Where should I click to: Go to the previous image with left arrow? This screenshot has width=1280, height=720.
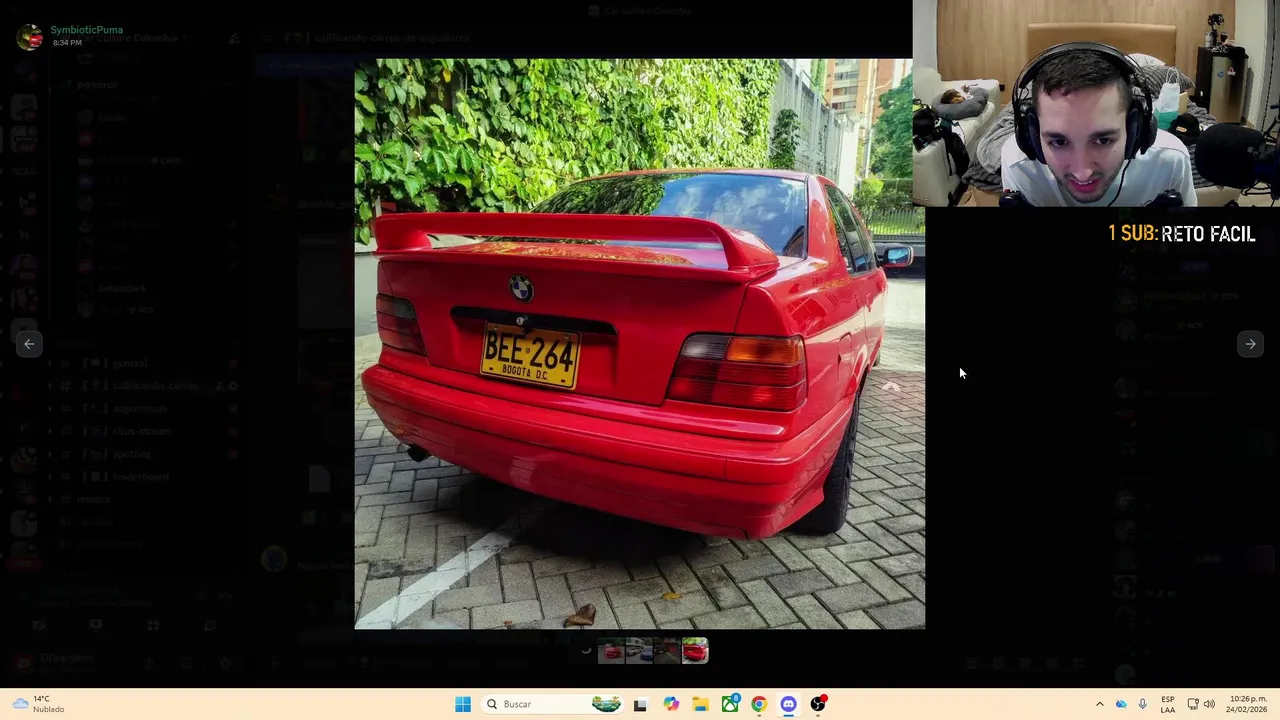click(x=29, y=343)
